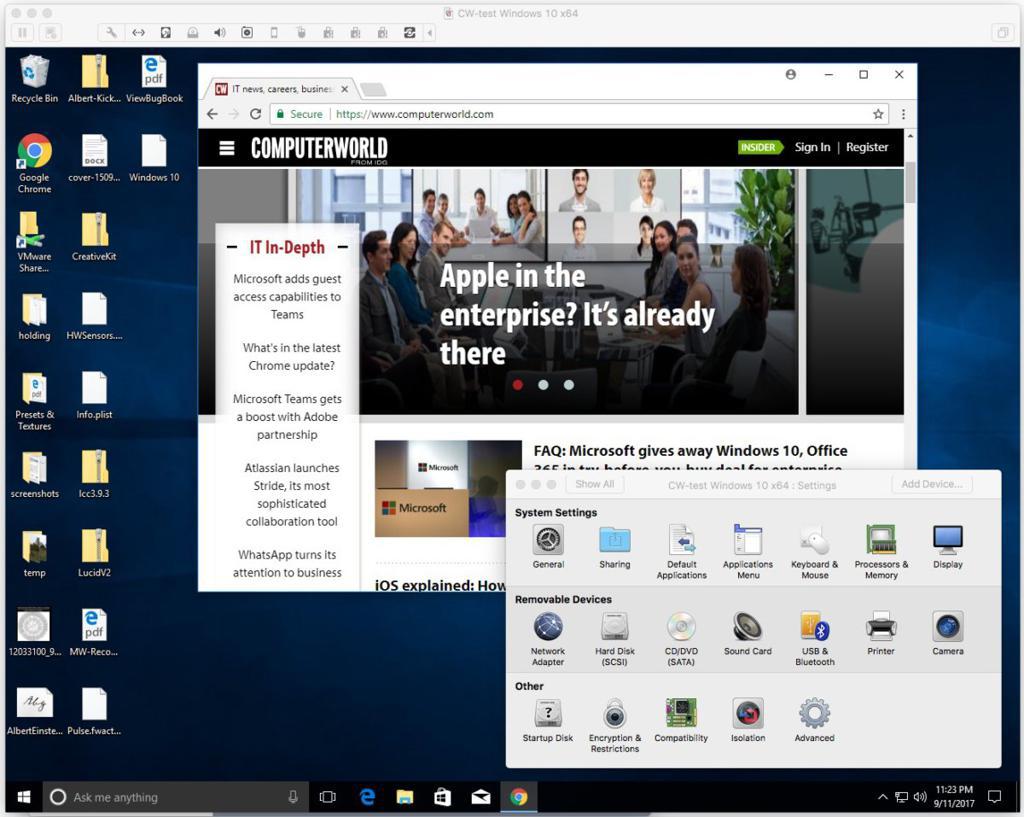The image size is (1024, 817).
Task: Open File Explorer from taskbar
Action: tap(405, 797)
